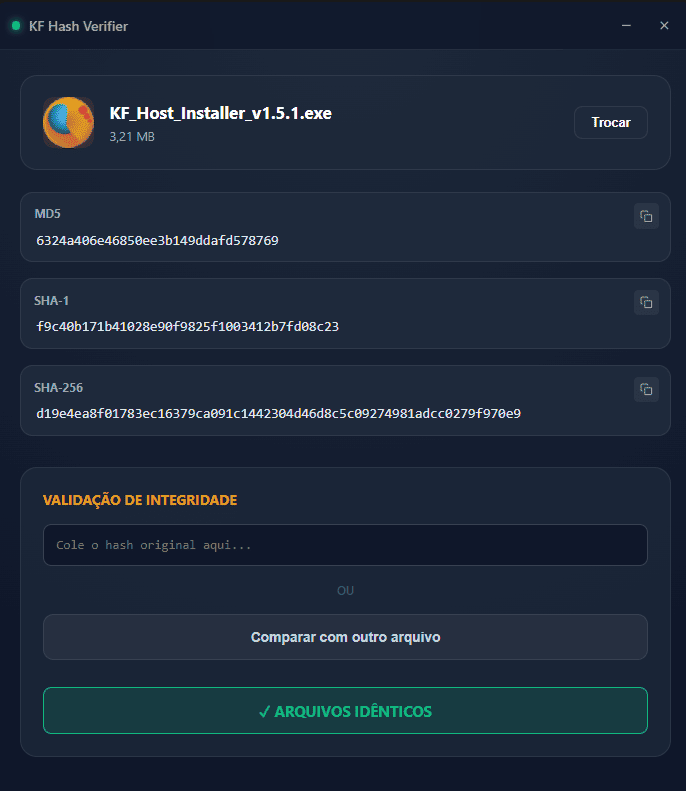Click the SHA-256 label
The width and height of the screenshot is (686, 791).
point(57,387)
